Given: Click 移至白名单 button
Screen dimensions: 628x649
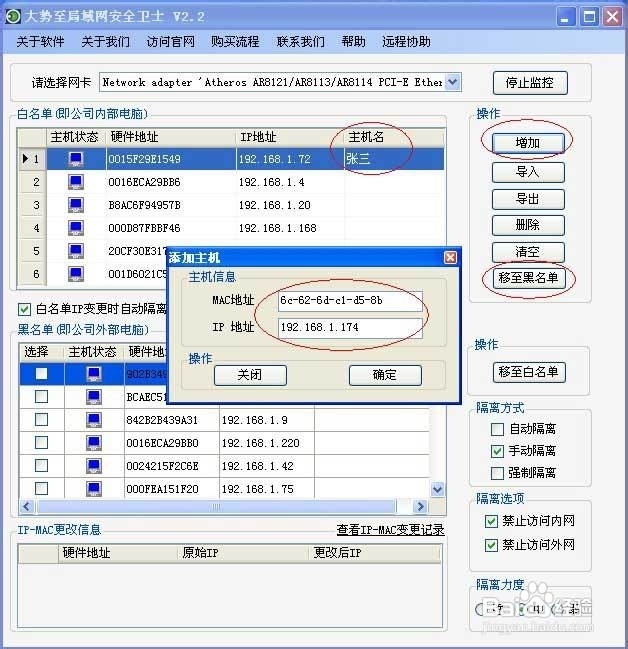Looking at the screenshot, I should tap(529, 372).
